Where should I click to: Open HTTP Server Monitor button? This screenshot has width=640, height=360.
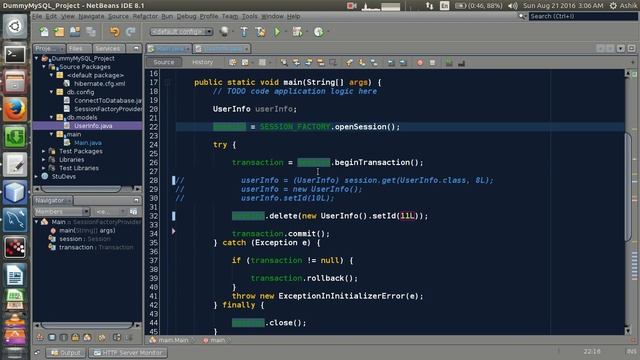(x=128, y=353)
